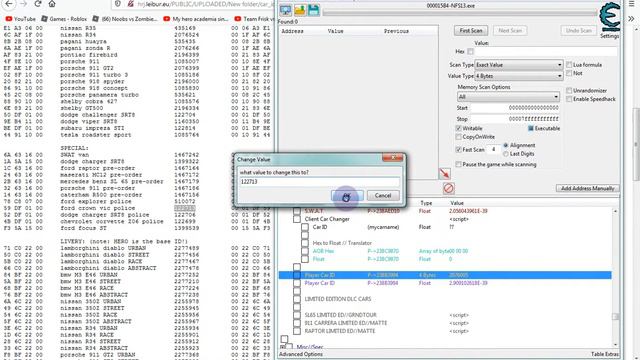Open the process list computer icon
Viewport: 640px width, 360px height.
click(x=285, y=11)
